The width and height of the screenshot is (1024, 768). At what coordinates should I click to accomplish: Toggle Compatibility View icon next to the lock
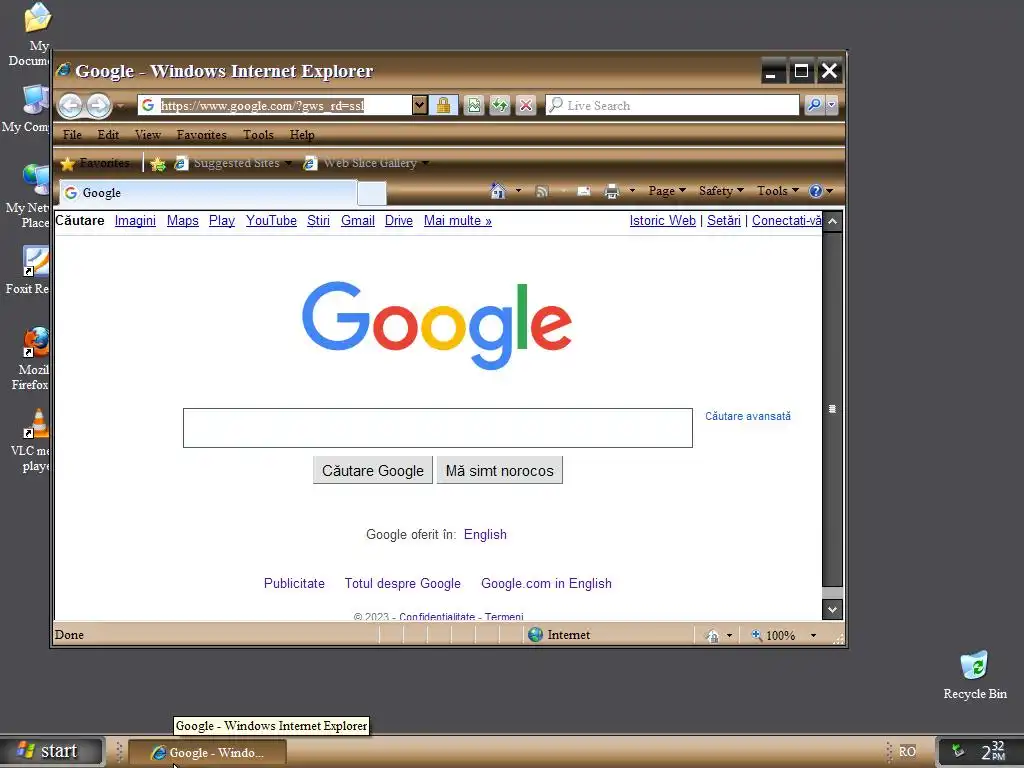pyautogui.click(x=473, y=105)
